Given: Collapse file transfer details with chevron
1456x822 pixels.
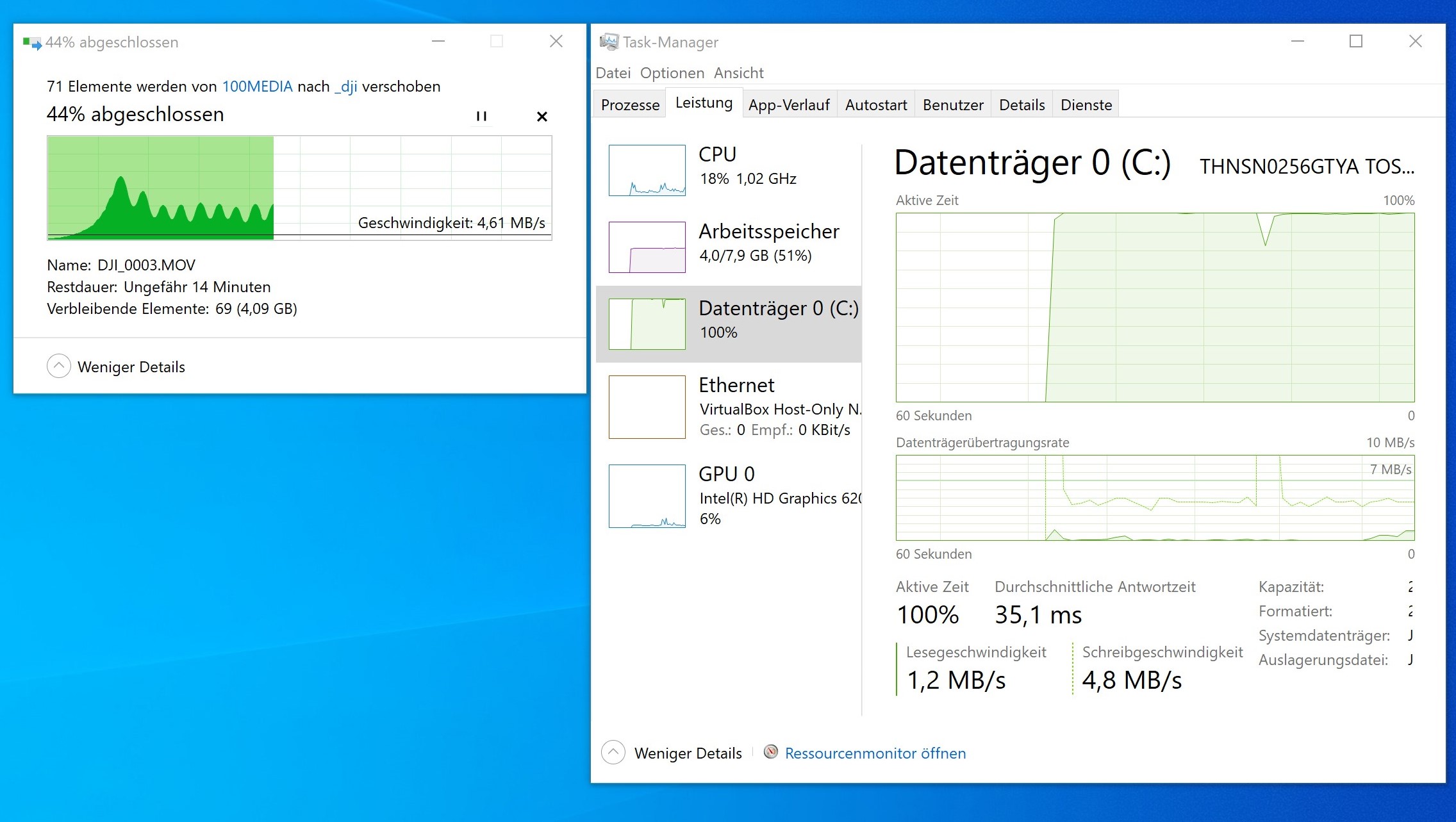Looking at the screenshot, I should point(59,366).
